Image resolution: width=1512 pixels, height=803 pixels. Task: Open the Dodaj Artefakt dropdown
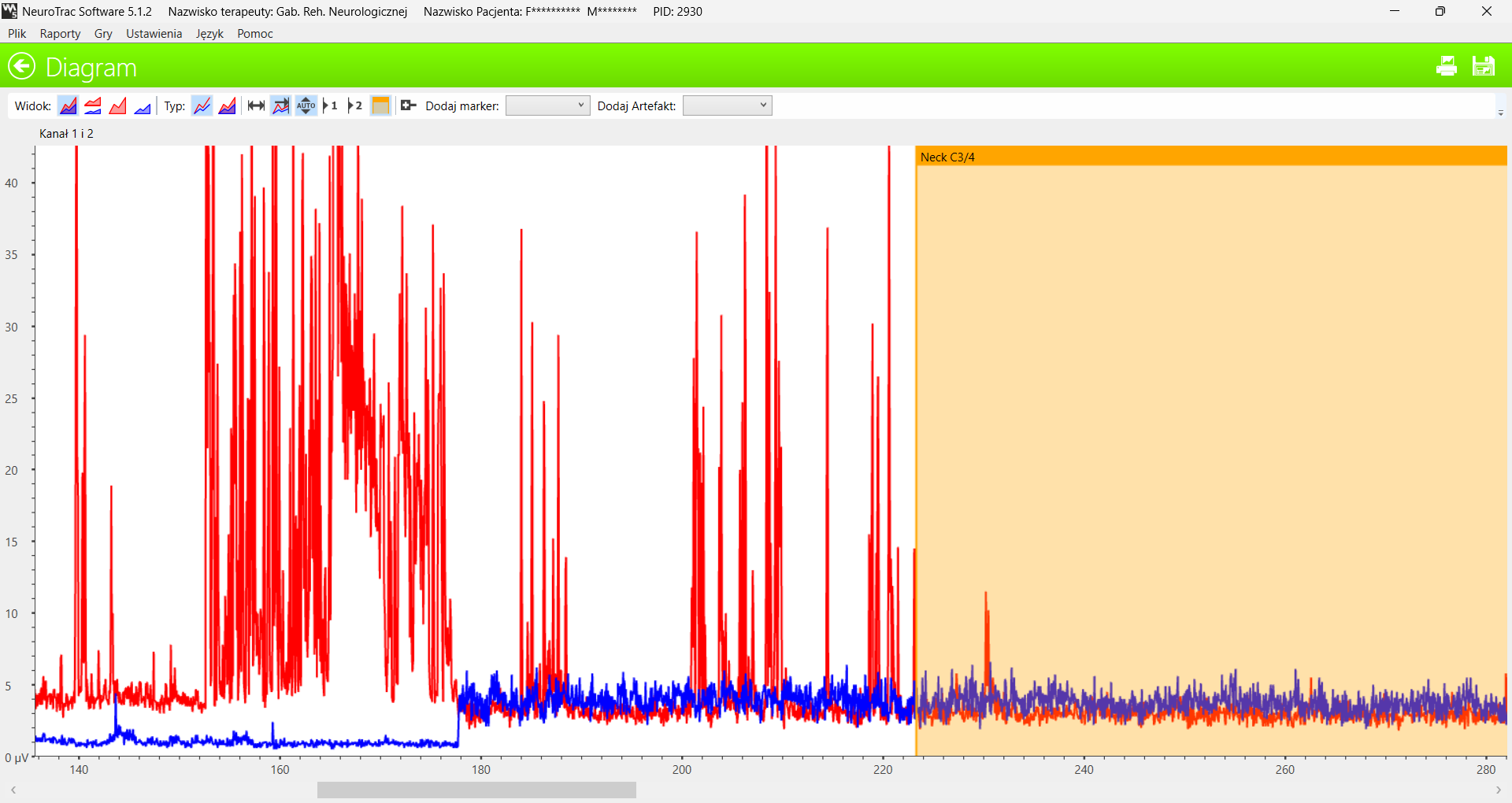[727, 106]
